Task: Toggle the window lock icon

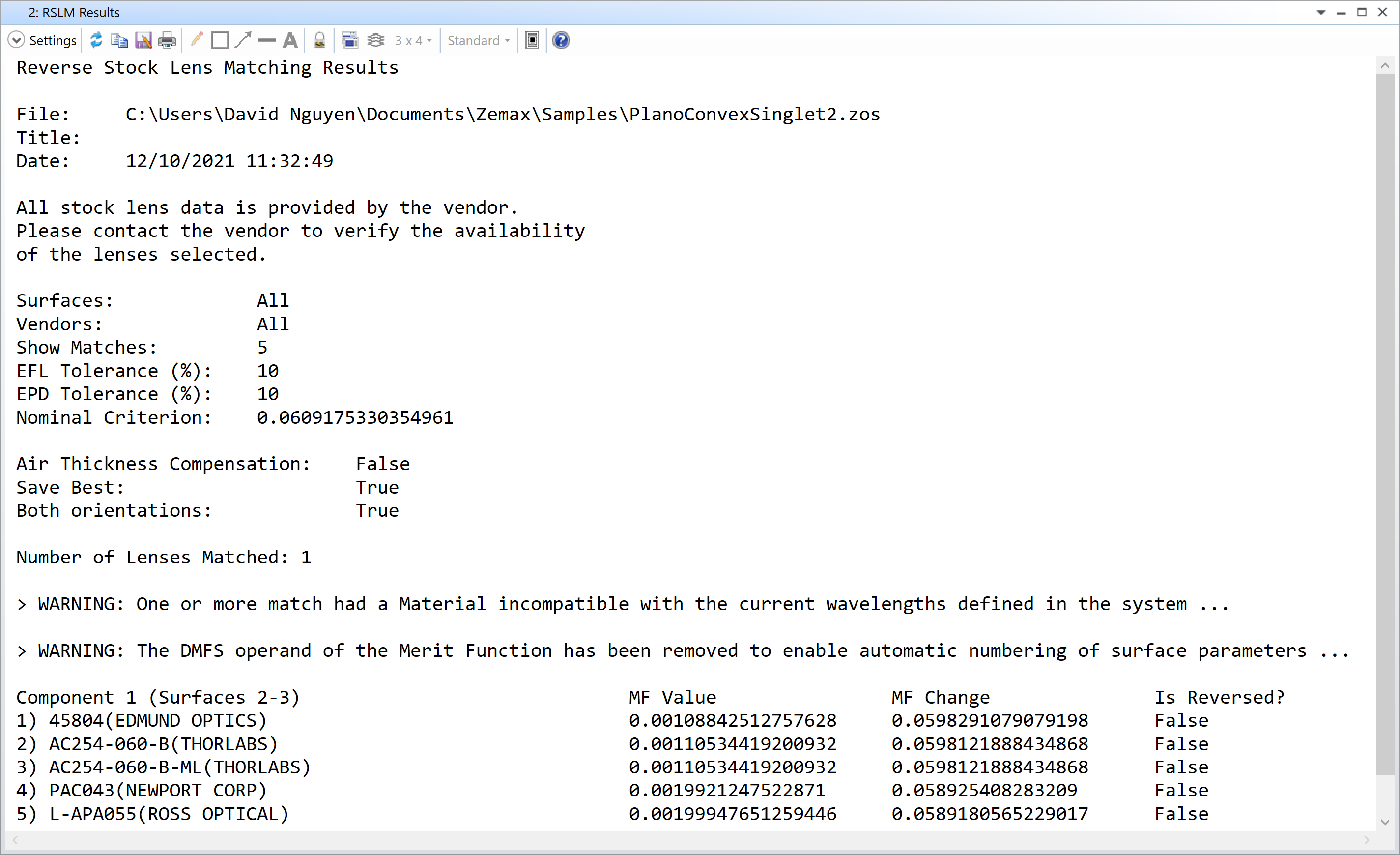Action: click(x=319, y=40)
